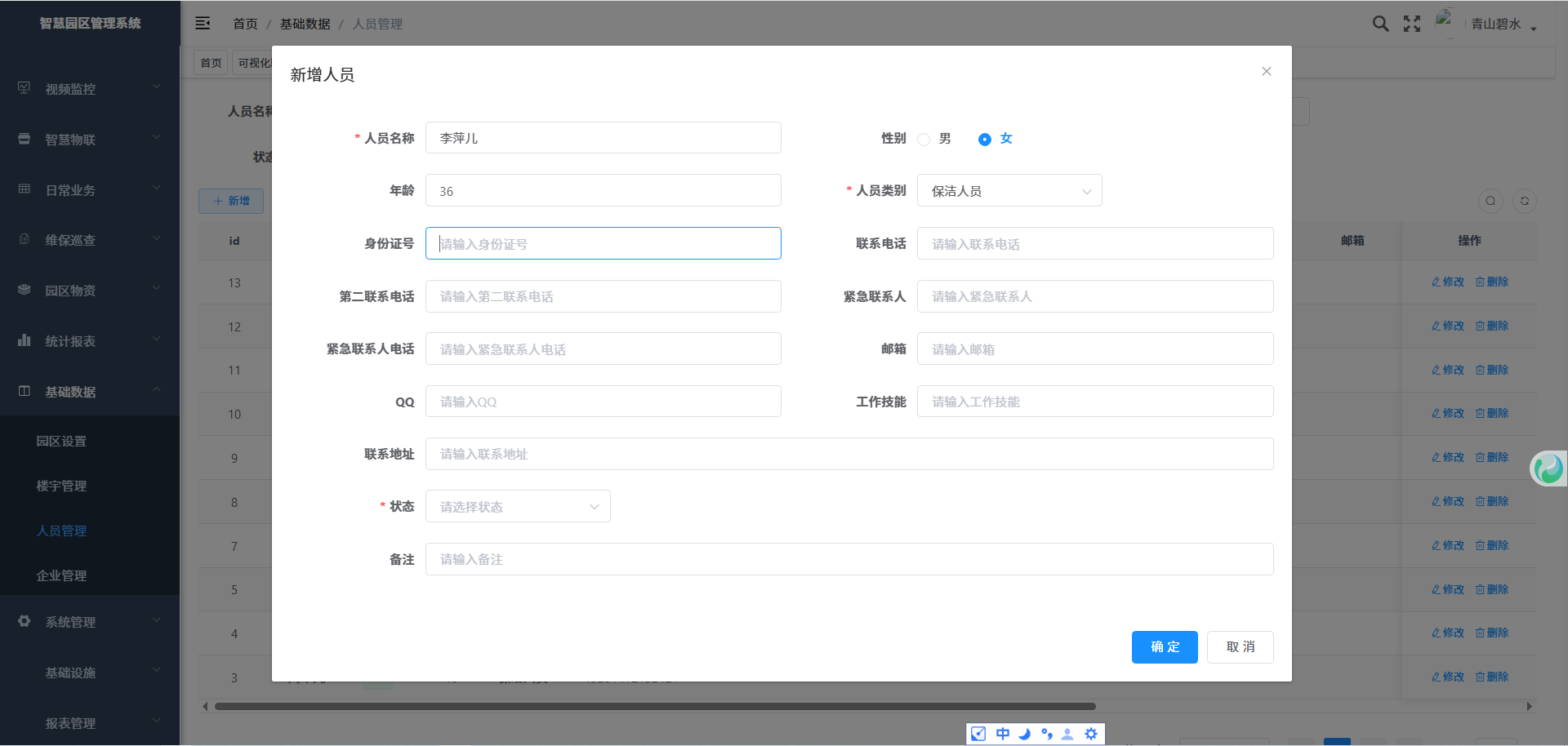
Task: Collapse sidebar using the hamburger icon
Action: pos(203,24)
